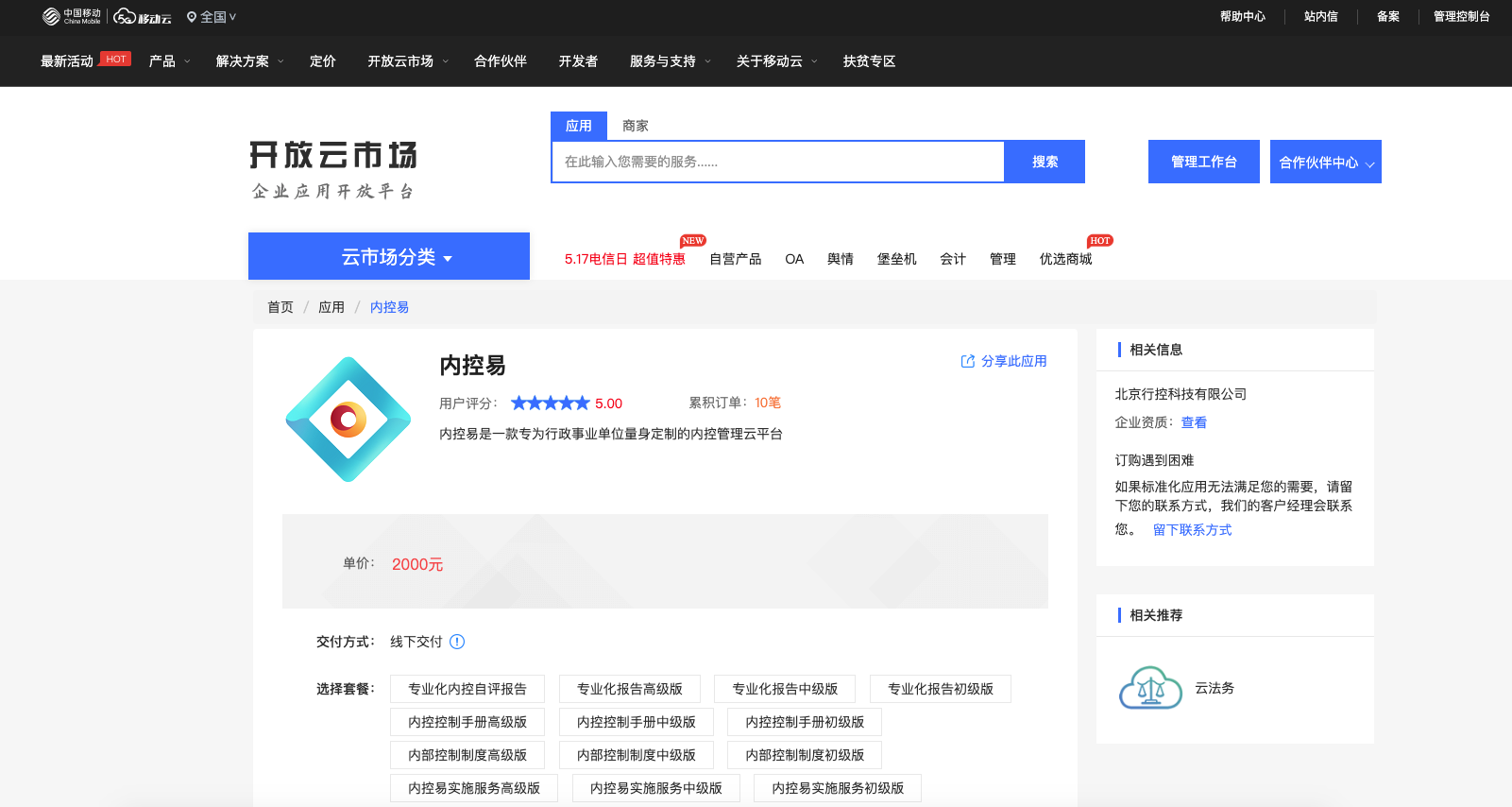This screenshot has width=1512, height=807.
Task: Select the 内部控制制度初级版 package
Action: (805, 755)
